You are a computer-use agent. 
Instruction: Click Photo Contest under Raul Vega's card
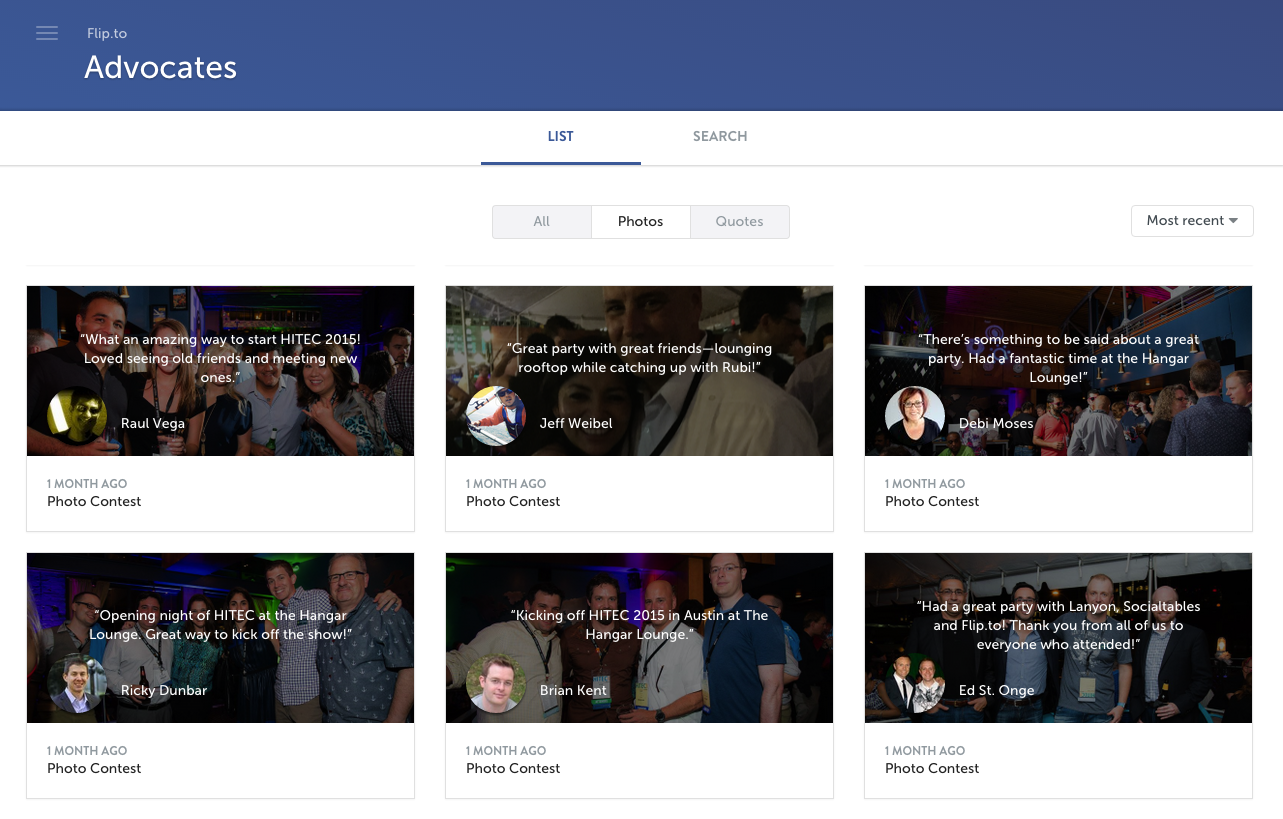[94, 502]
